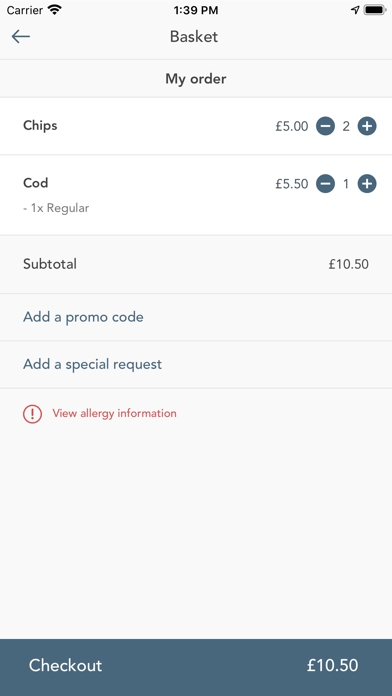The width and height of the screenshot is (392, 696).
Task: Increase Chips quantity with plus icon
Action: pyautogui.click(x=367, y=127)
